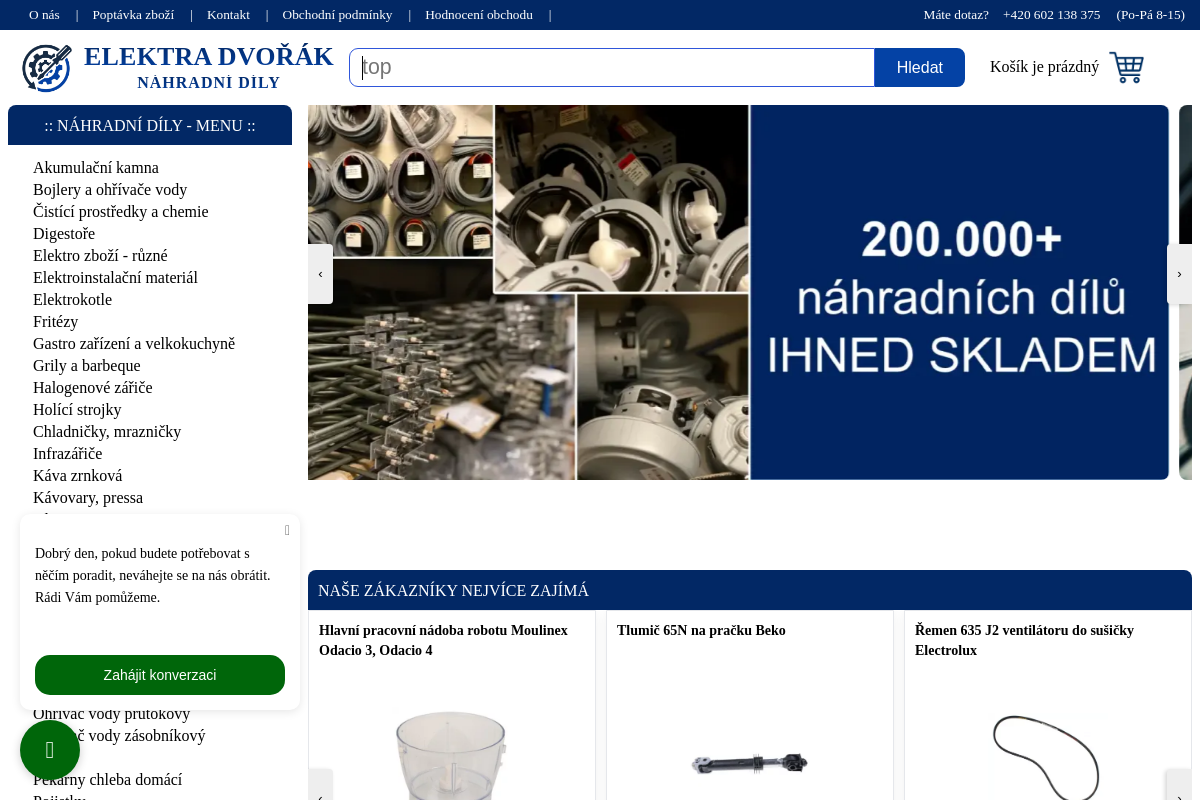
Task: Open the O nás page
Action: [x=44, y=15]
